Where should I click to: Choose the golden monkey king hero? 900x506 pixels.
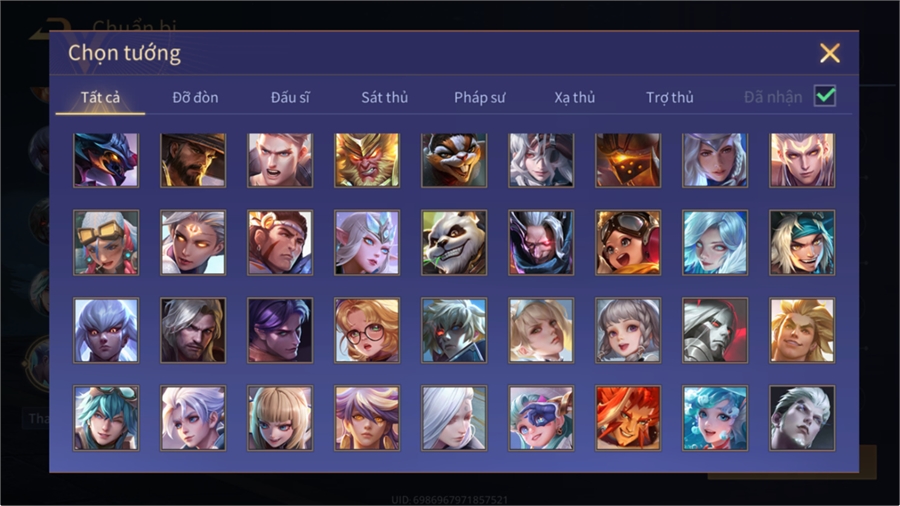367,160
